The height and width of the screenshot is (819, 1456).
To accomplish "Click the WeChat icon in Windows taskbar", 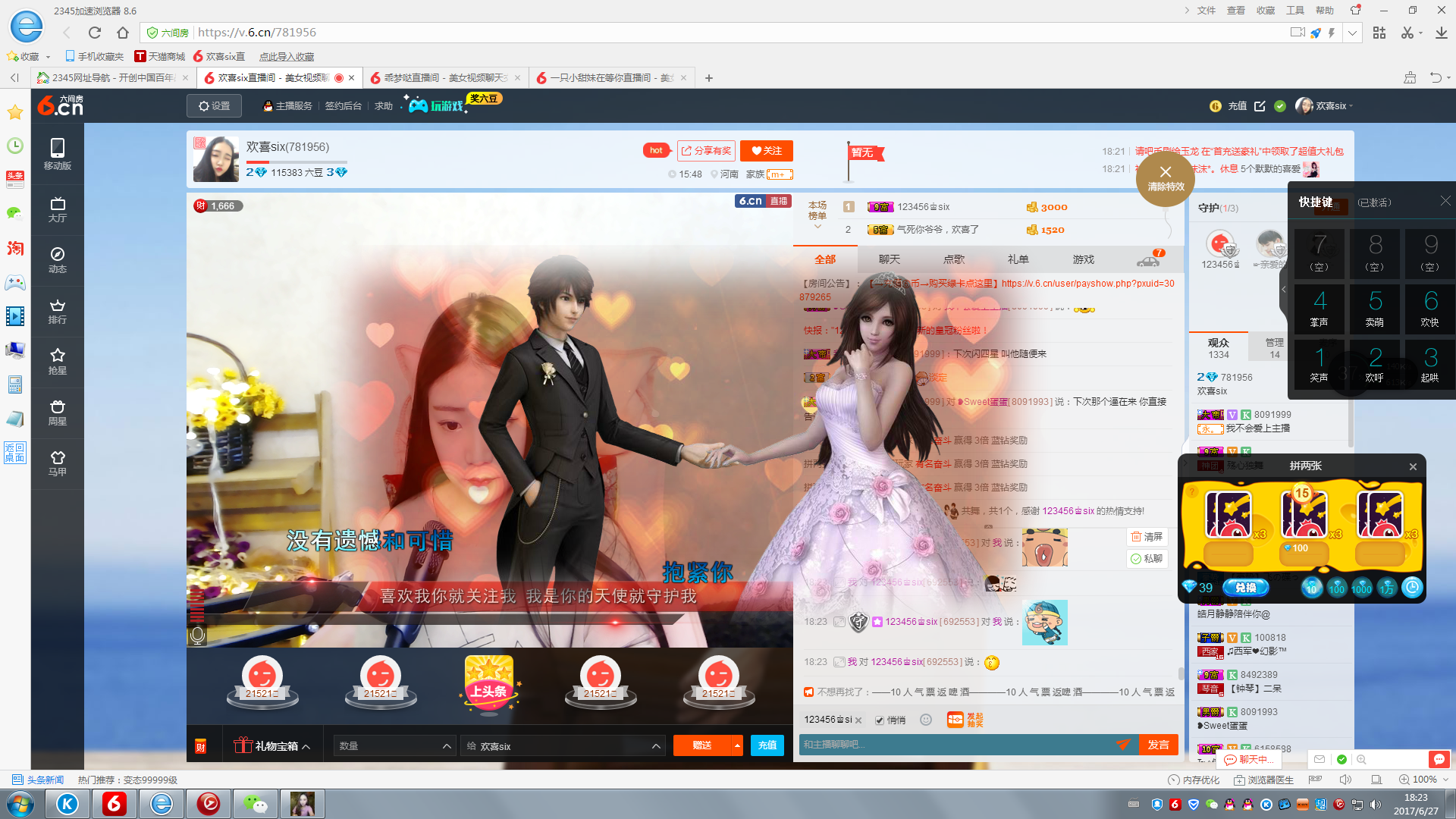I will click(256, 804).
